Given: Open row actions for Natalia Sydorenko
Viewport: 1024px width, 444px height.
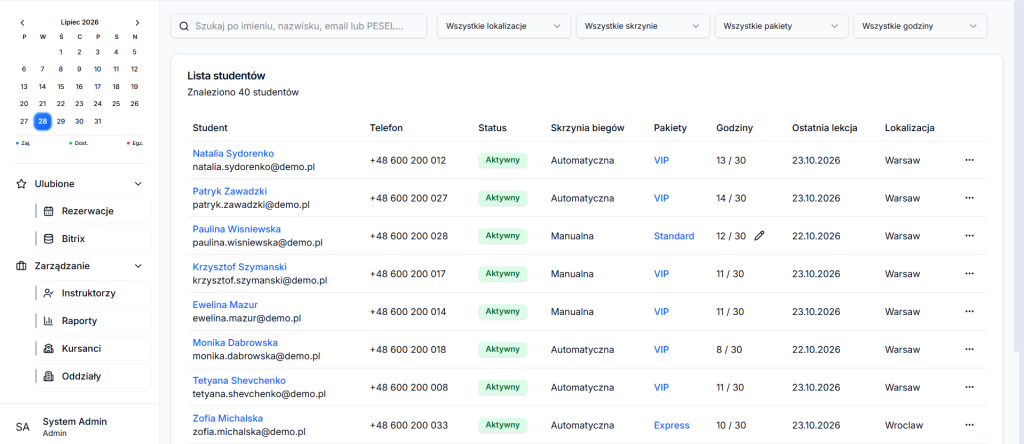Looking at the screenshot, I should coord(969,160).
